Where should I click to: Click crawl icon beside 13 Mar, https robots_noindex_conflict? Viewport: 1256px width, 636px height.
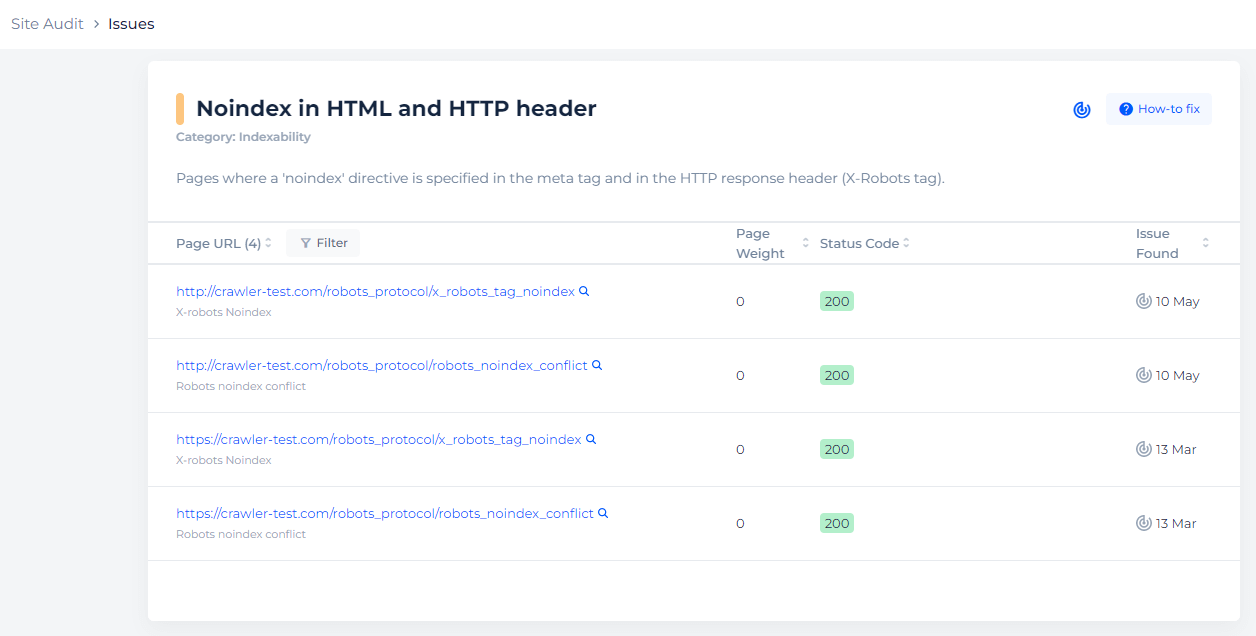1144,523
